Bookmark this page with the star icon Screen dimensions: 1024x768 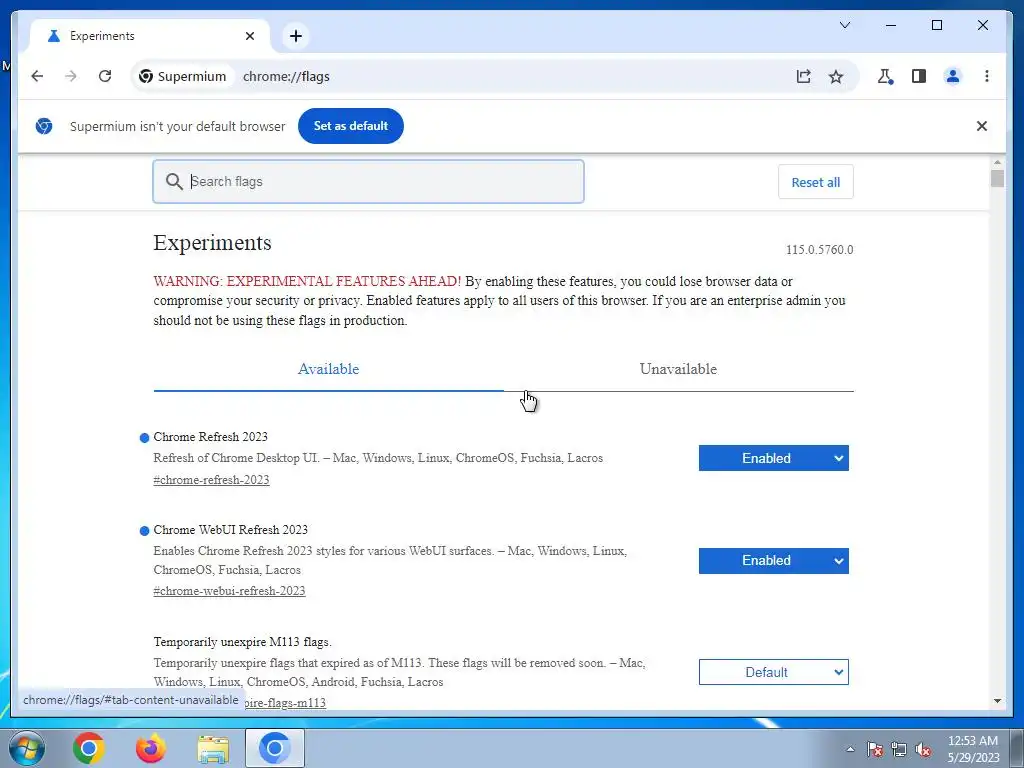pyautogui.click(x=836, y=76)
